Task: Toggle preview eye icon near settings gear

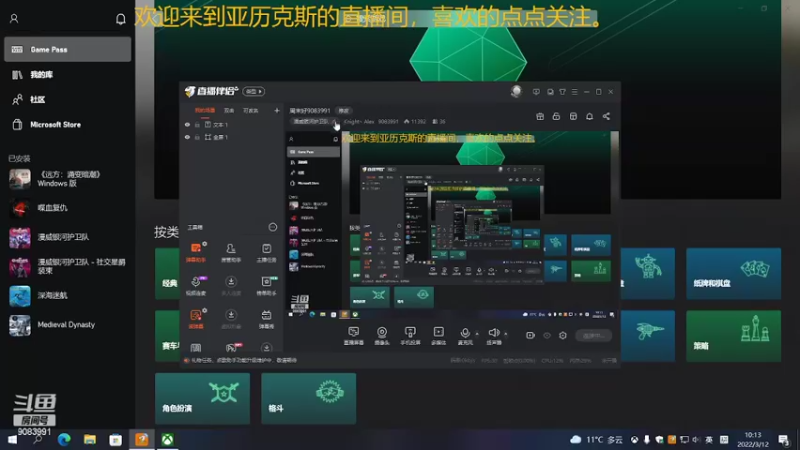Action: click(x=547, y=336)
